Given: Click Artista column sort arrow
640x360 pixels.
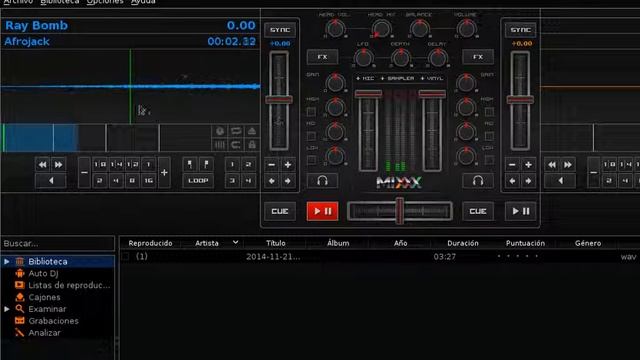Looking at the screenshot, I should 236,242.
